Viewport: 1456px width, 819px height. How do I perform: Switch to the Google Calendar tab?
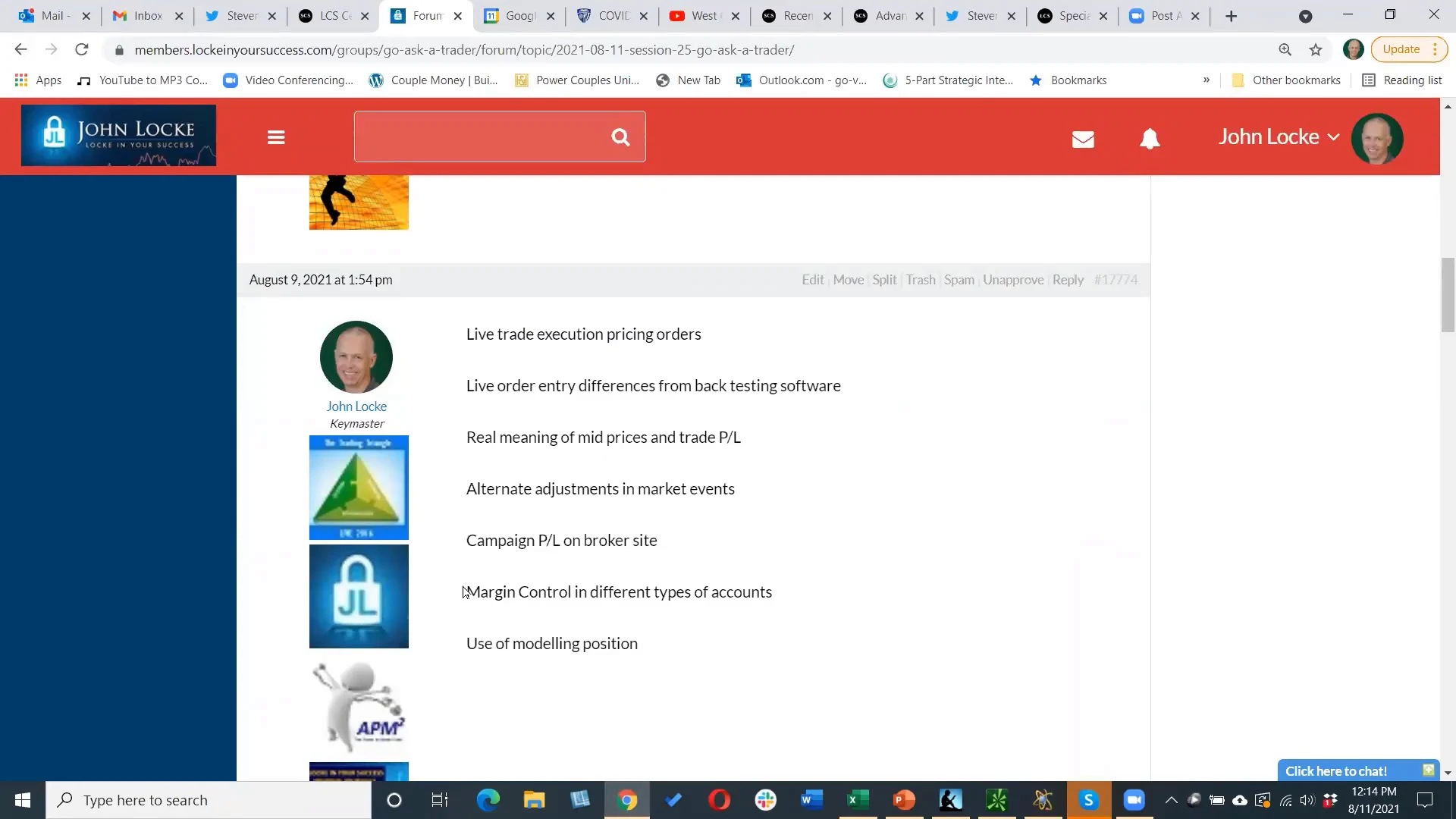coord(520,16)
